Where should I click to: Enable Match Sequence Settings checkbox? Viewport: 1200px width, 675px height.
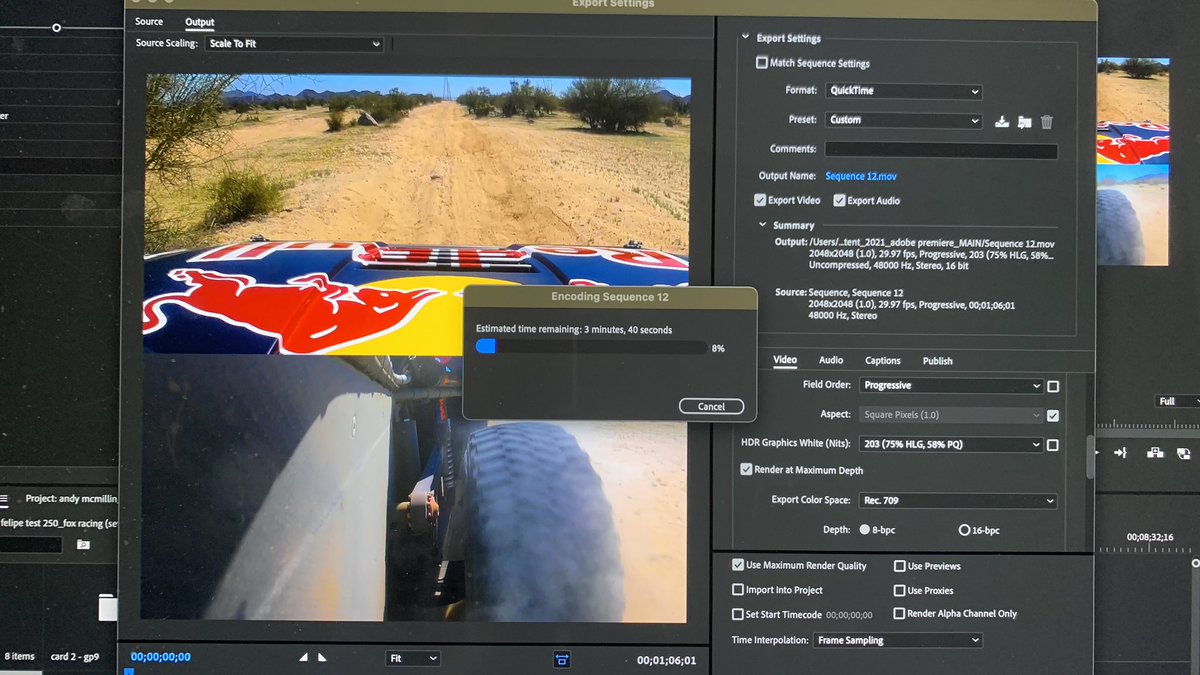(x=762, y=63)
